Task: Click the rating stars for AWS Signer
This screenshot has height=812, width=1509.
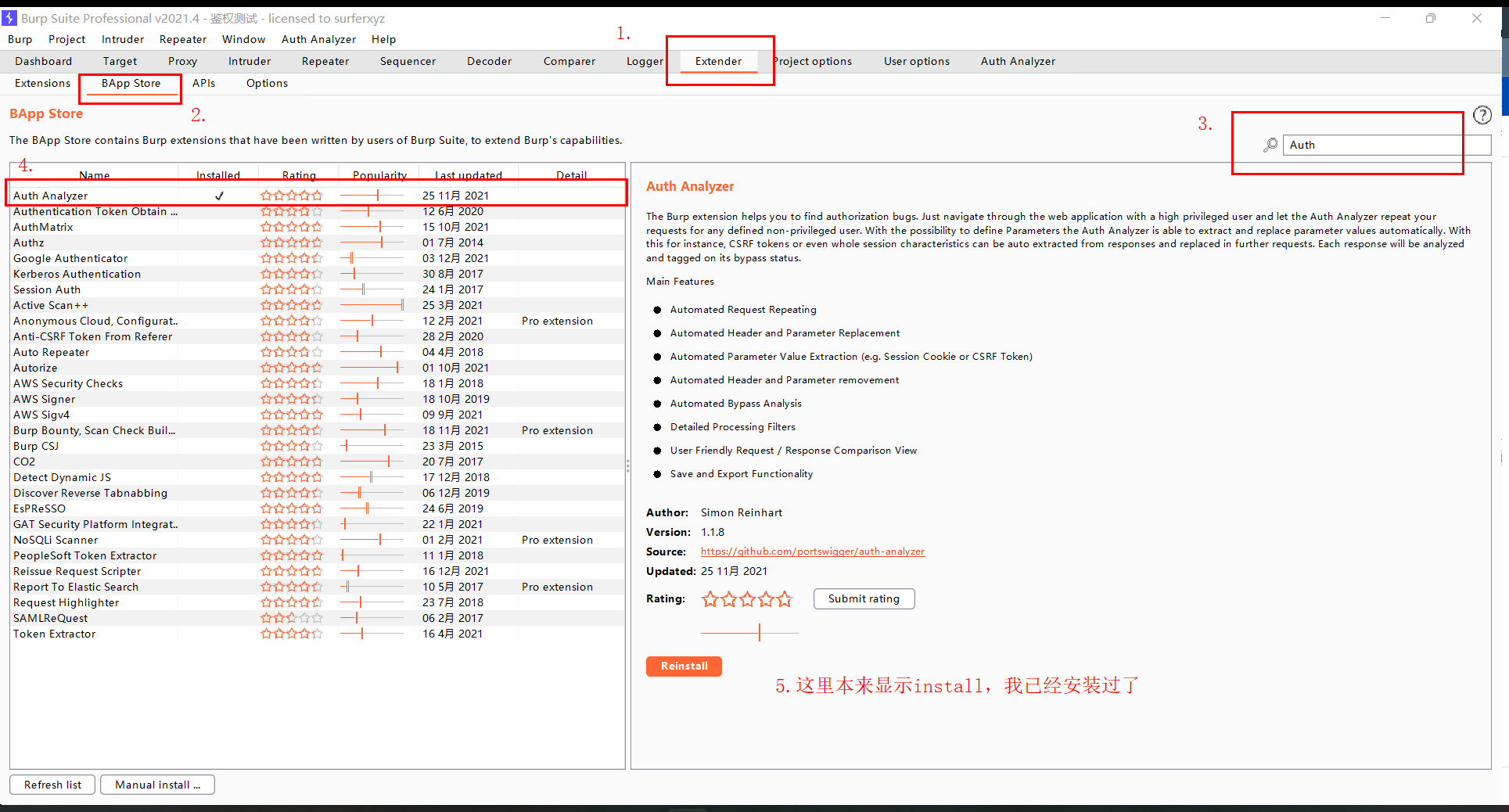Action: (x=291, y=399)
